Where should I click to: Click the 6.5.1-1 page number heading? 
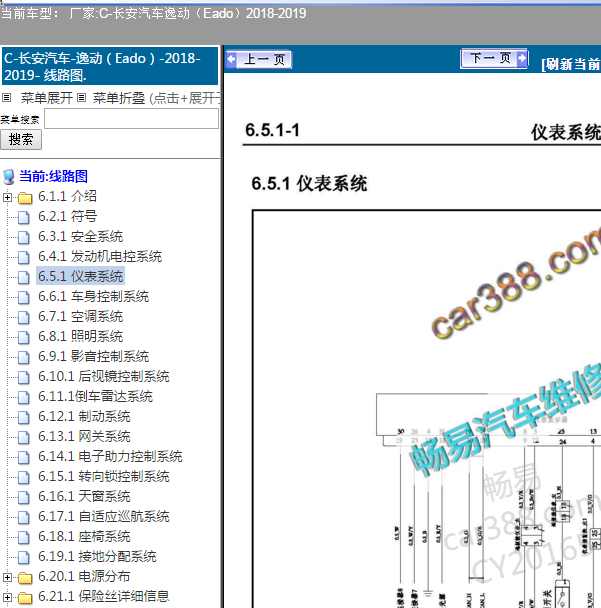(x=272, y=130)
